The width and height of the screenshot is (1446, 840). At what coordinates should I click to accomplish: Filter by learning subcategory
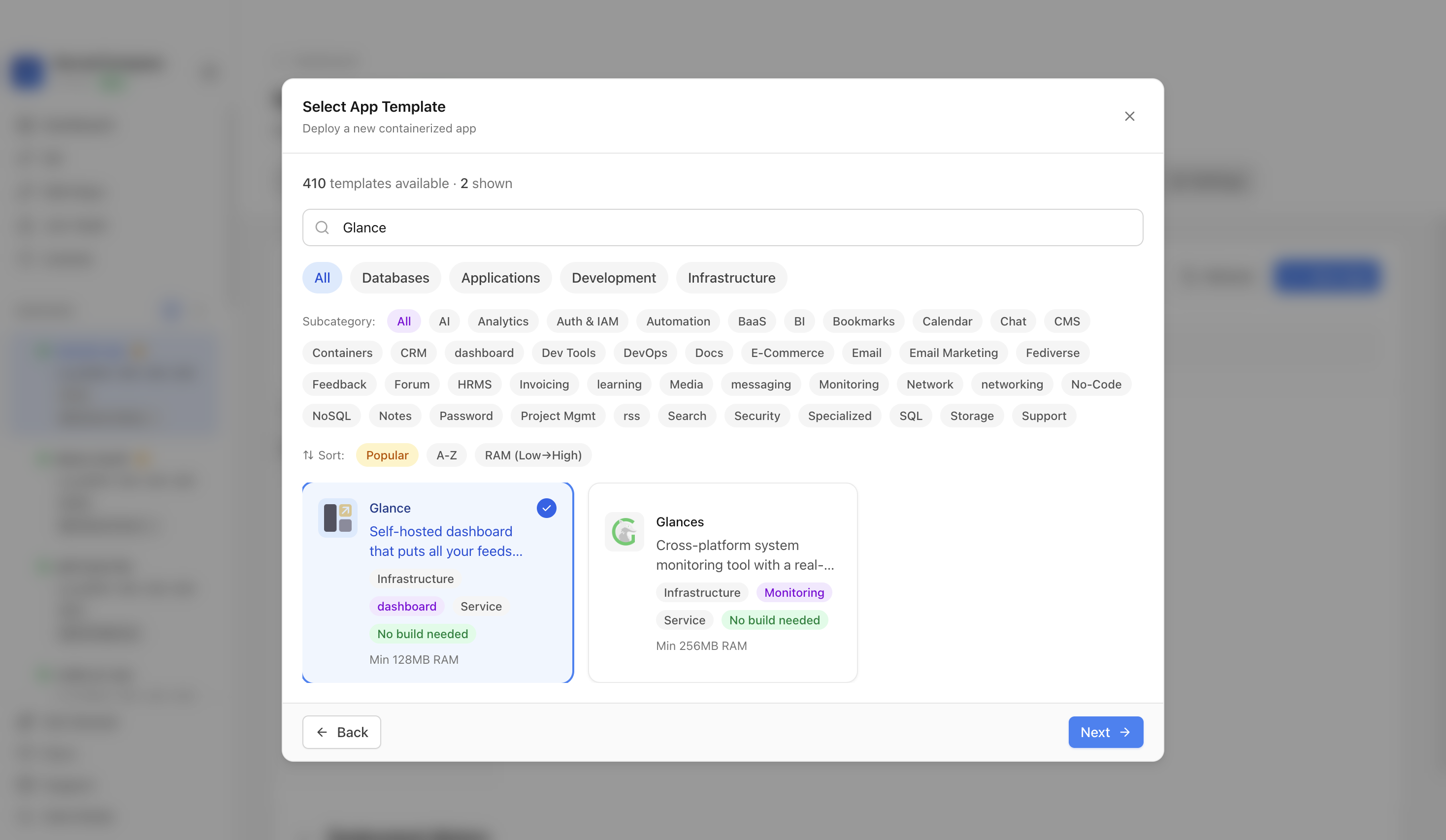pos(619,385)
